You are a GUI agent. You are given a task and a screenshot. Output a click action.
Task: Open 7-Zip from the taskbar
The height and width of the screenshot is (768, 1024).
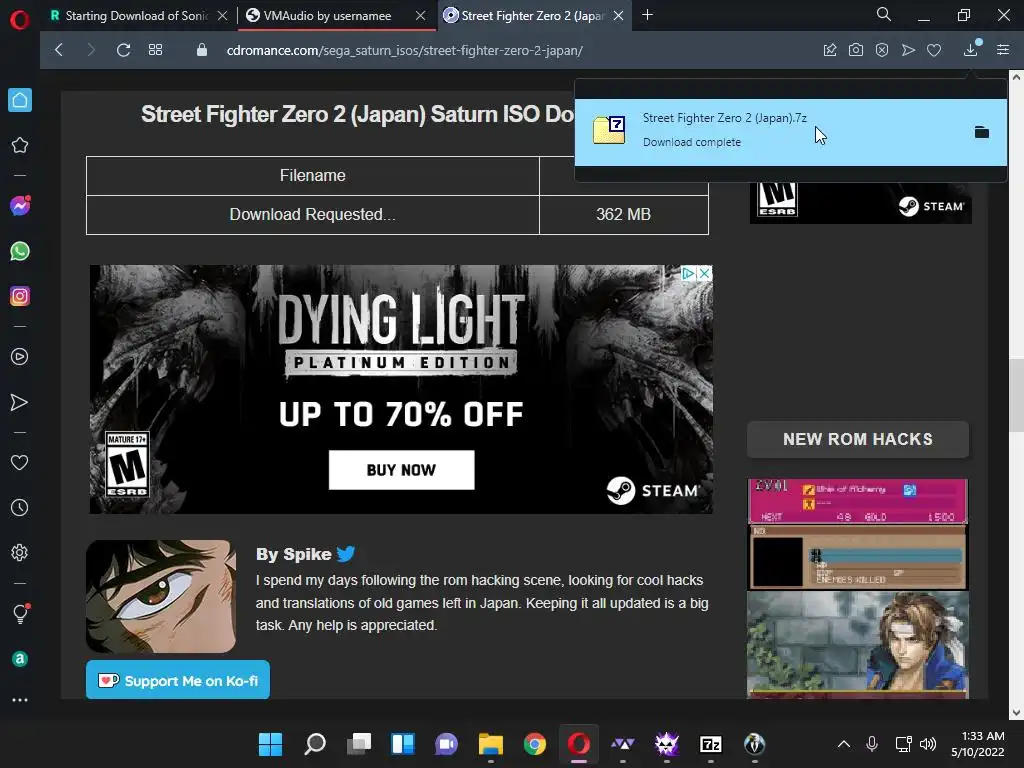pos(711,744)
